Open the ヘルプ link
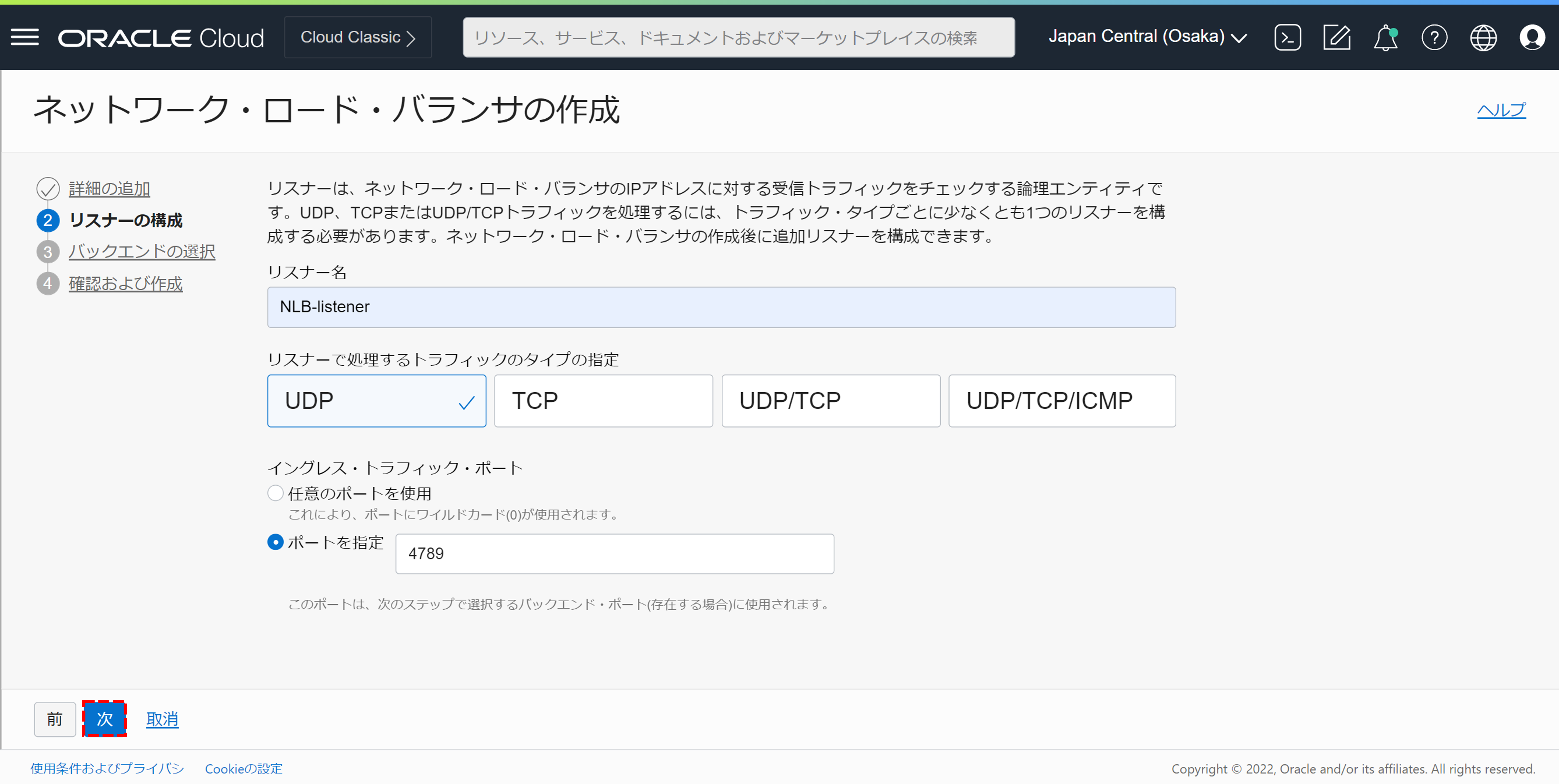 point(1502,110)
